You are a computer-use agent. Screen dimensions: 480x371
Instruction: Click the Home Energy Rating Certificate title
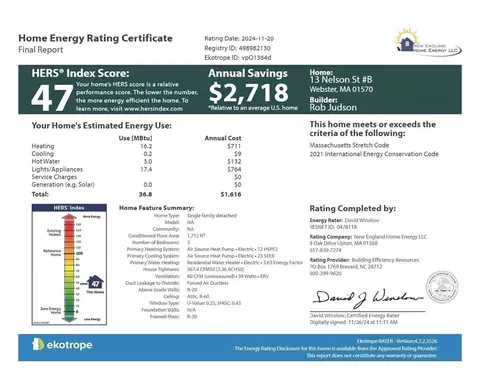(95, 38)
